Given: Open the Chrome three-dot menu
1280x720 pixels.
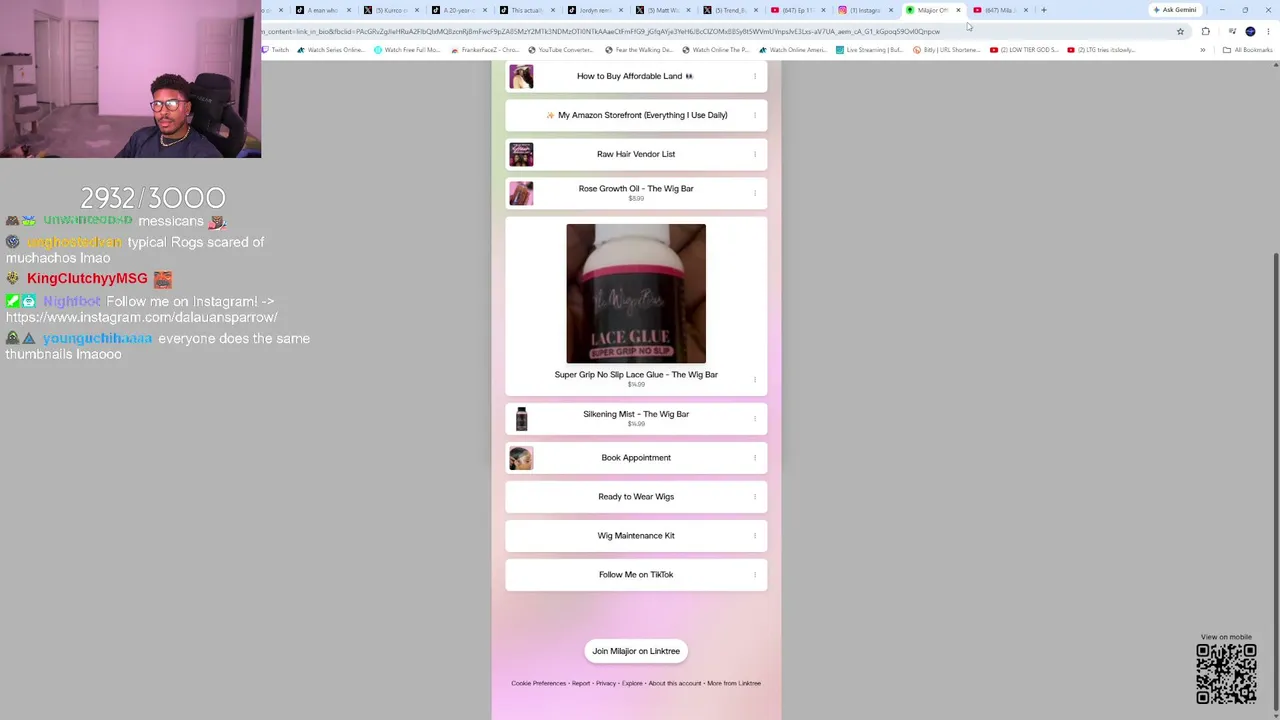Looking at the screenshot, I should [x=1268, y=31].
